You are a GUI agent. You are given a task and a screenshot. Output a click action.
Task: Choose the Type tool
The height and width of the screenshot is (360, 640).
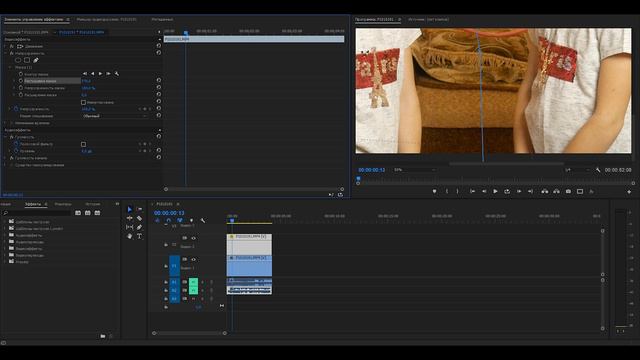click(x=139, y=236)
